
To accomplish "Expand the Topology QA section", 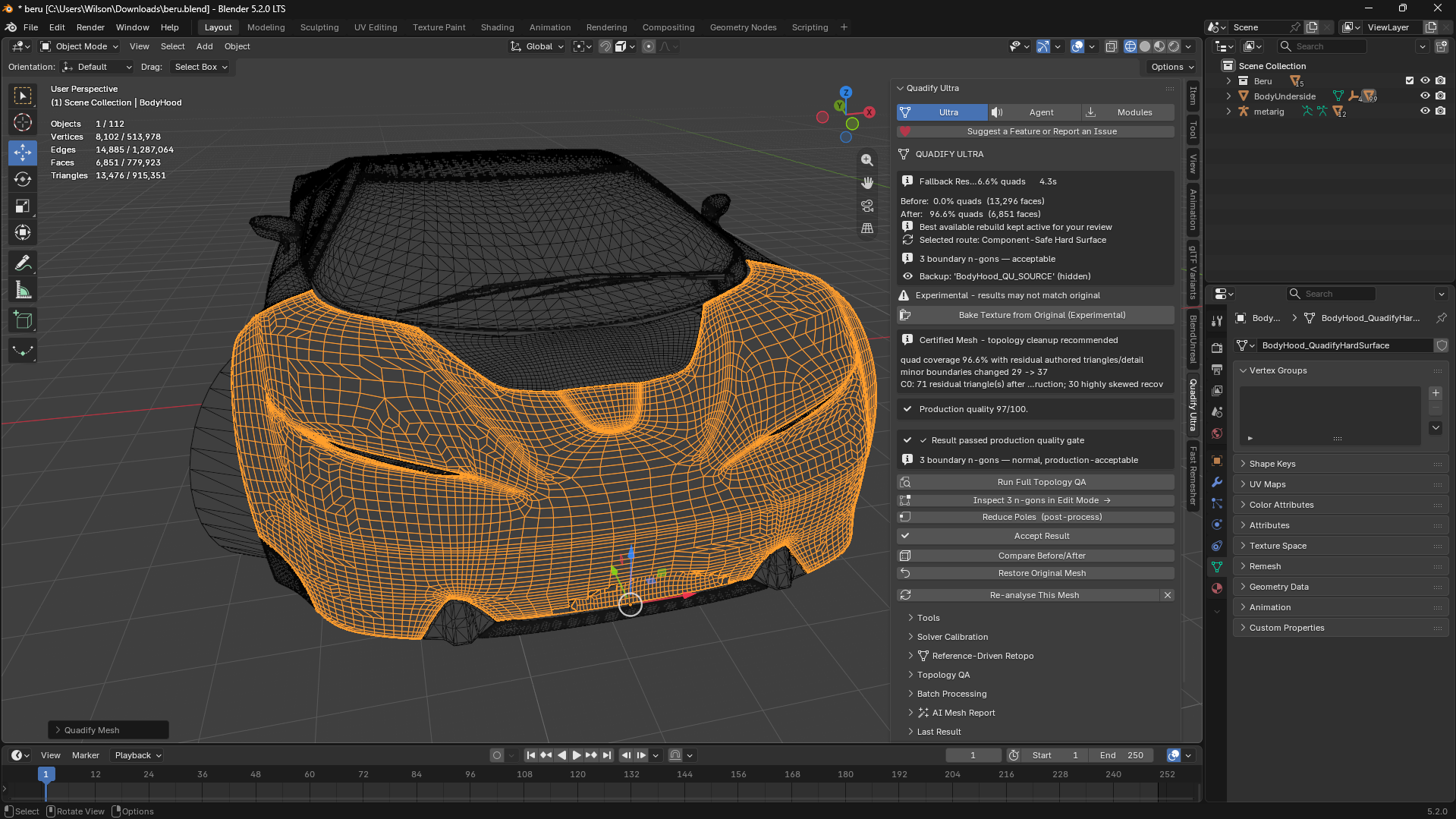I will point(943,675).
